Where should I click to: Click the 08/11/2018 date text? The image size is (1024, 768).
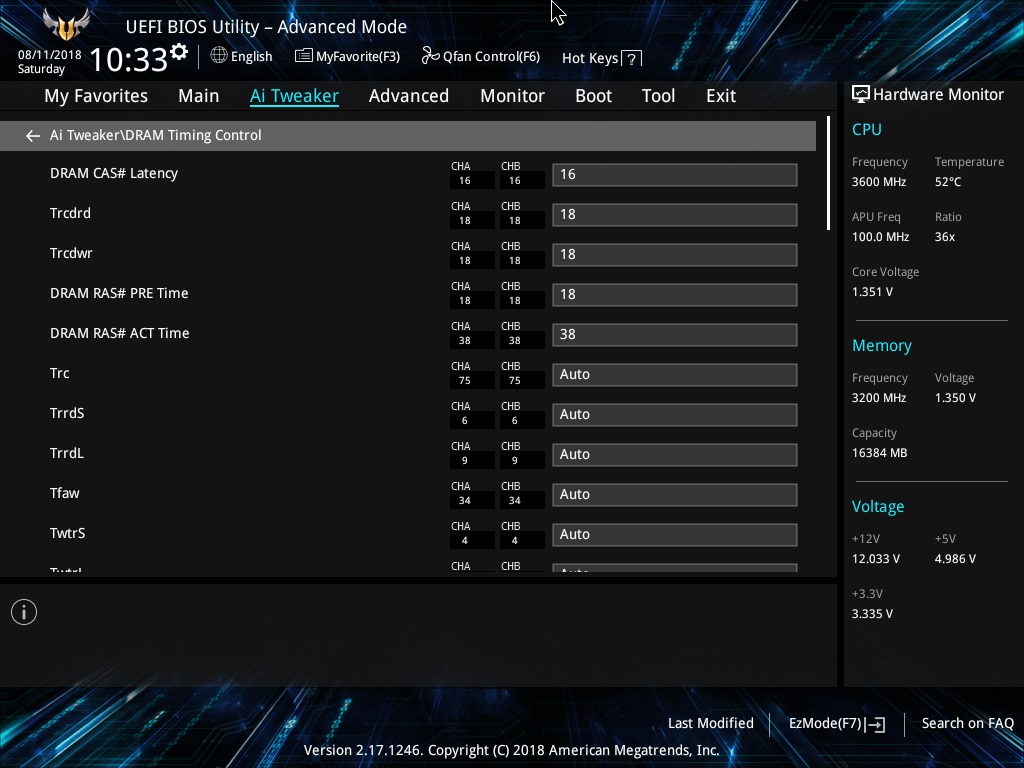(x=50, y=55)
